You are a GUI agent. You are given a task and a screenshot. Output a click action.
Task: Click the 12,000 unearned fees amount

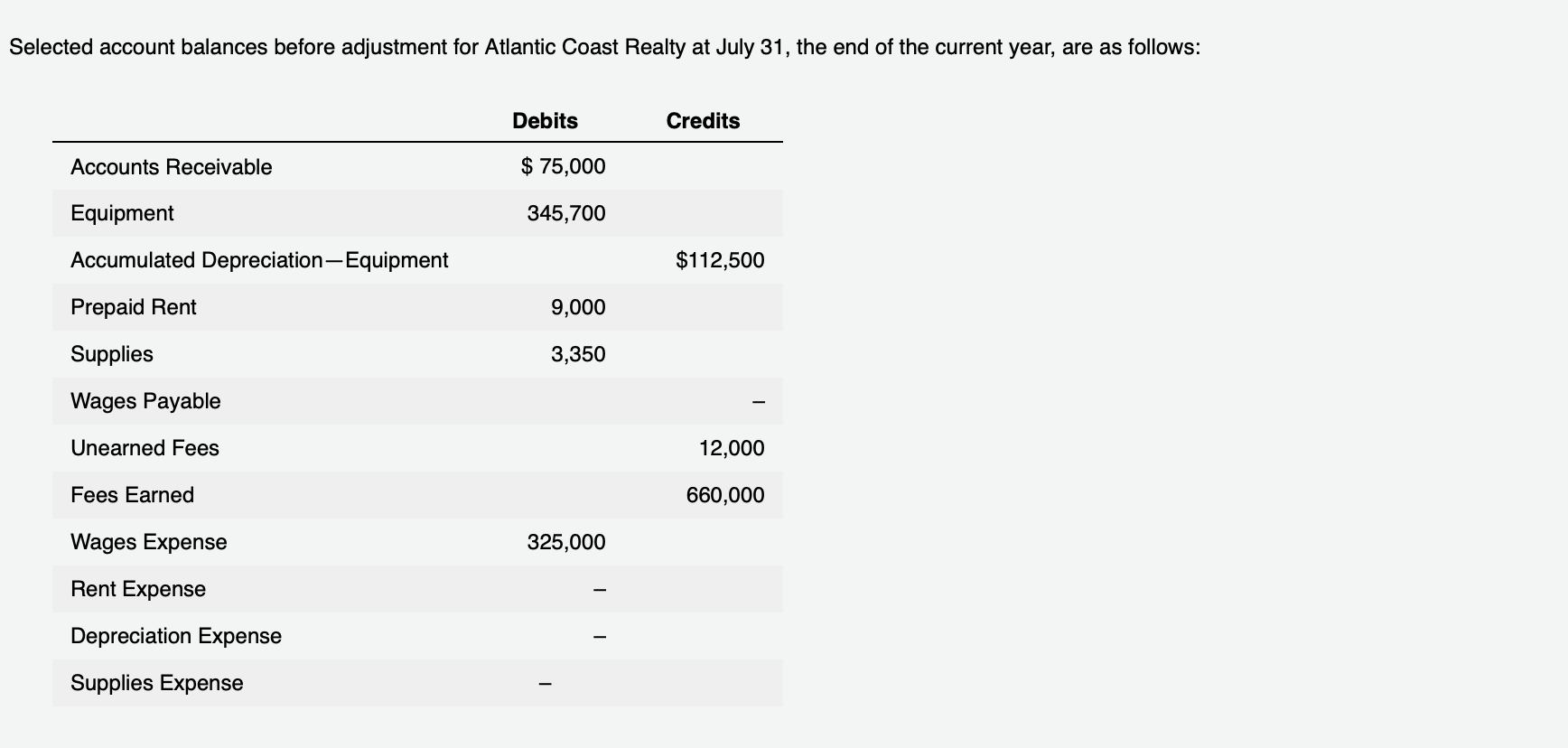pos(732,449)
